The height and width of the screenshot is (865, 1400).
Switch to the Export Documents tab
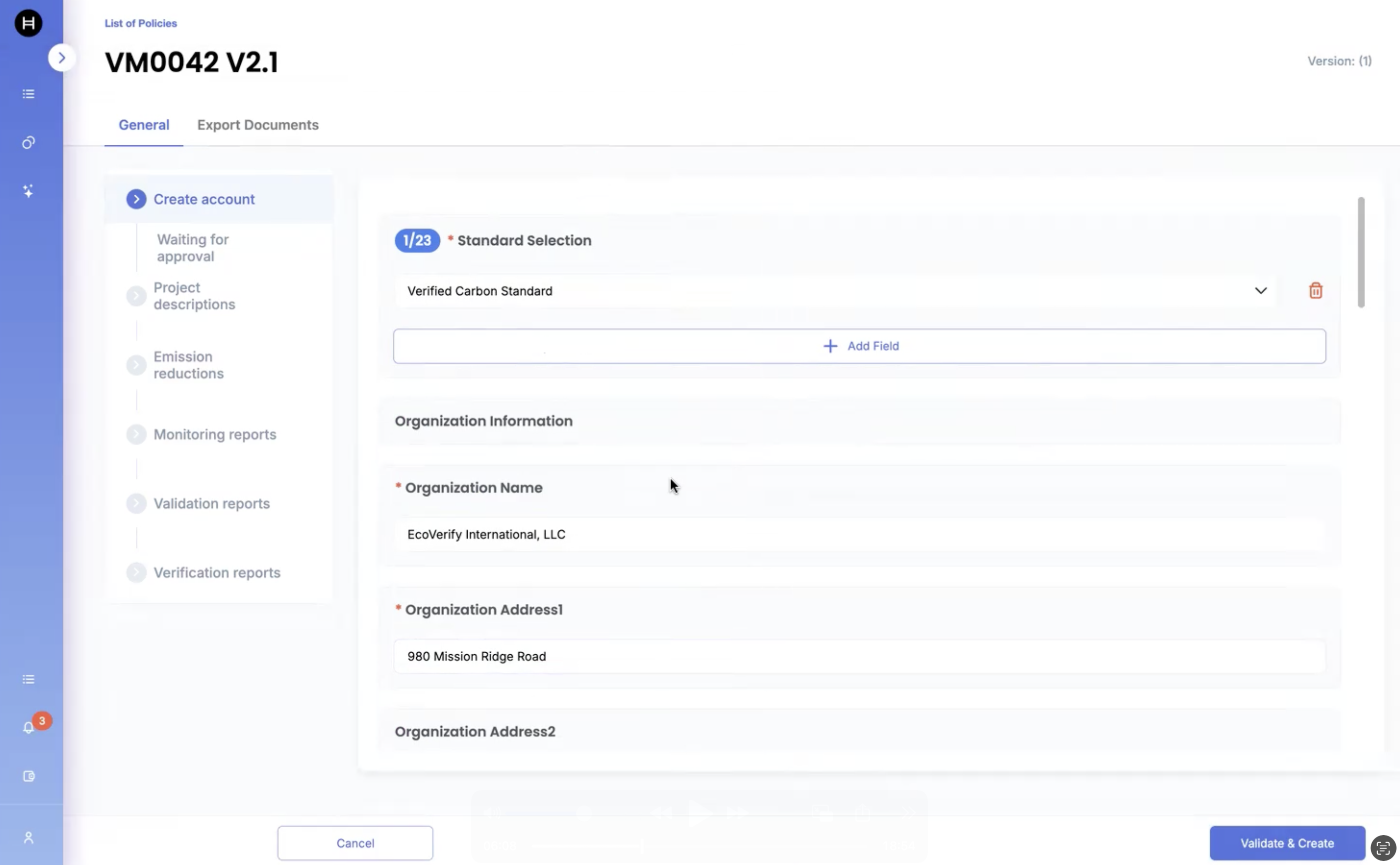pyautogui.click(x=257, y=125)
